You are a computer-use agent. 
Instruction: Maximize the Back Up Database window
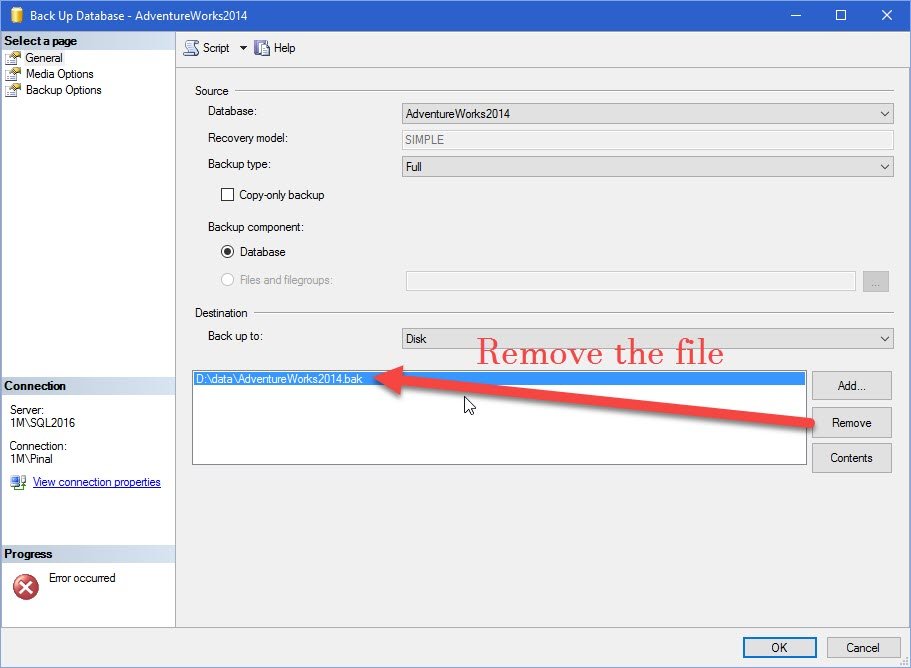(x=841, y=15)
